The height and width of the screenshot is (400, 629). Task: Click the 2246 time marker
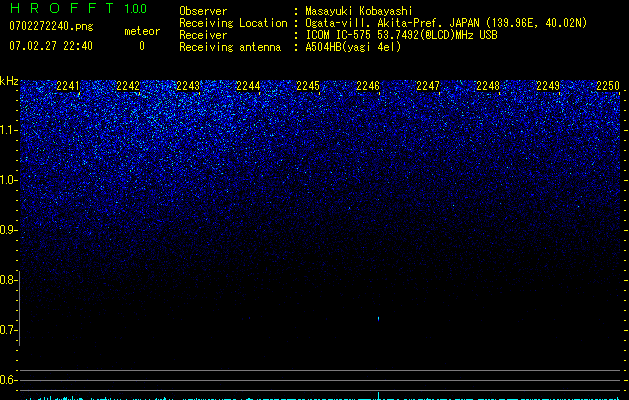point(368,86)
